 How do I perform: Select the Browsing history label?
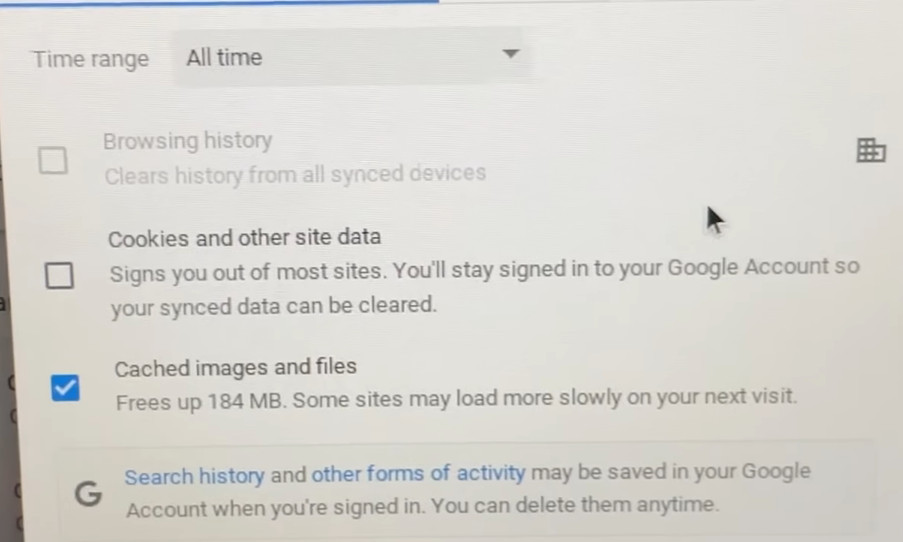tap(188, 141)
